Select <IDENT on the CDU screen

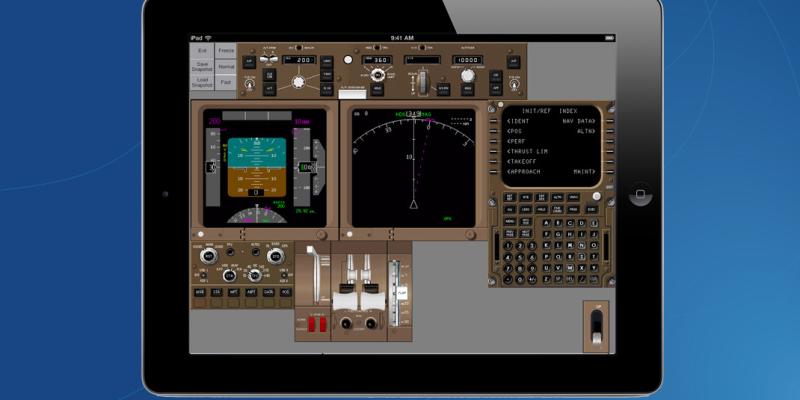click(x=518, y=121)
